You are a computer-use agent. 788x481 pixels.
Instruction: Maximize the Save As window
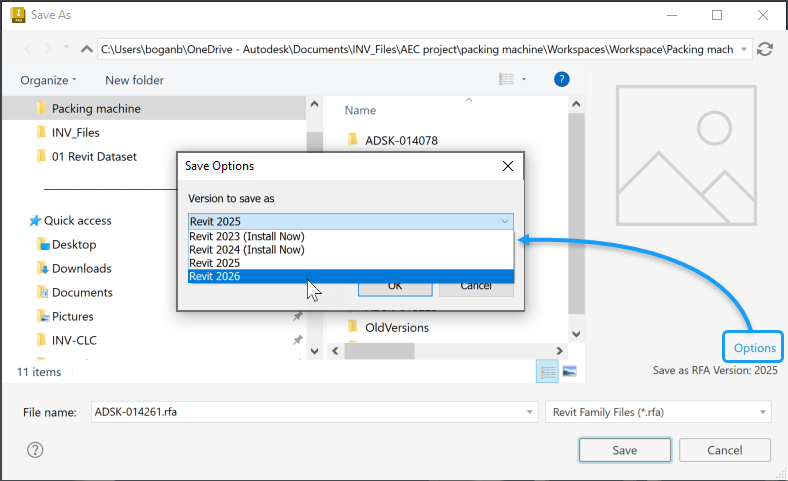tap(717, 15)
